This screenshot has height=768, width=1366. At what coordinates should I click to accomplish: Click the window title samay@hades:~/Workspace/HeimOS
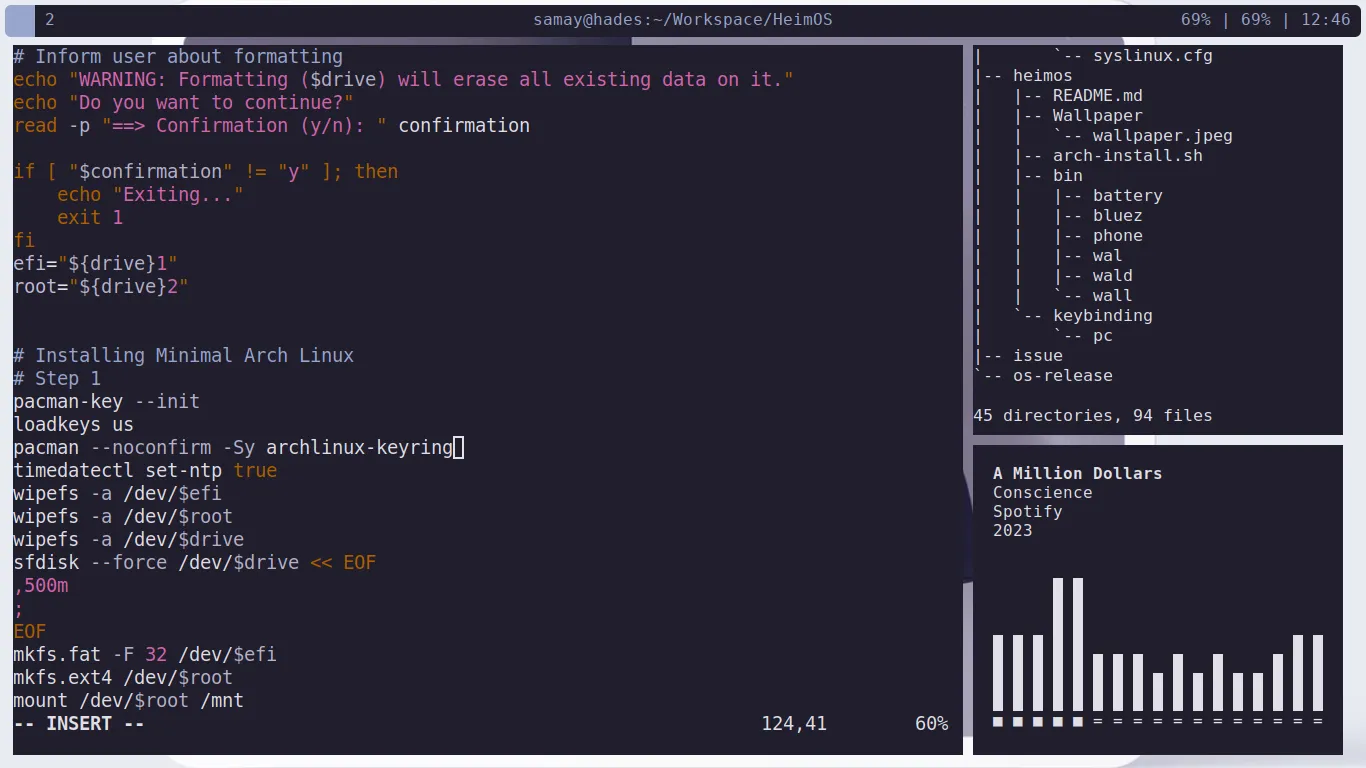[682, 20]
